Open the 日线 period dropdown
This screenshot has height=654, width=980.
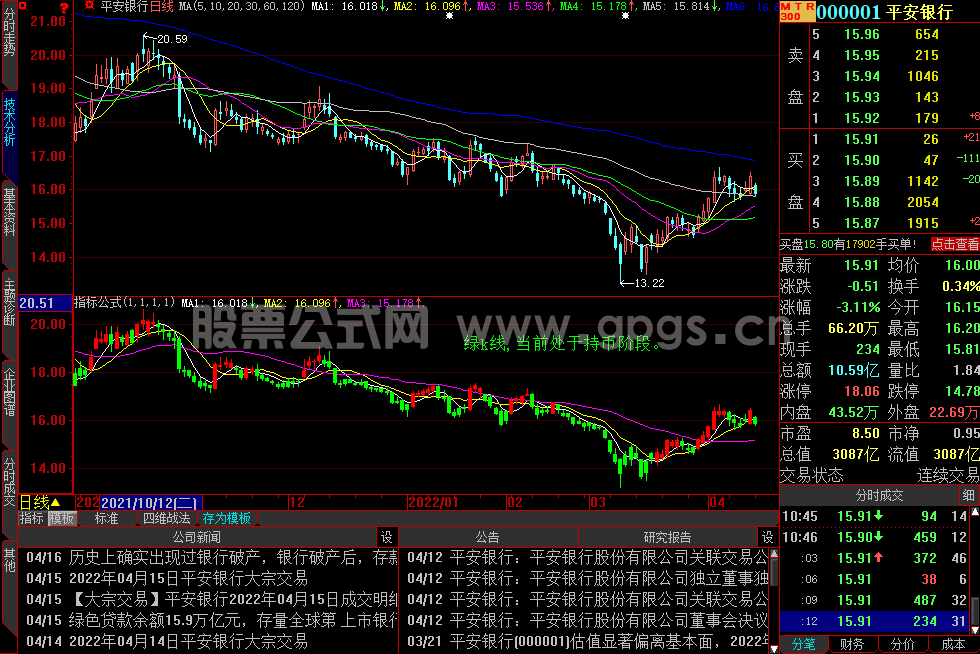[x=40, y=502]
